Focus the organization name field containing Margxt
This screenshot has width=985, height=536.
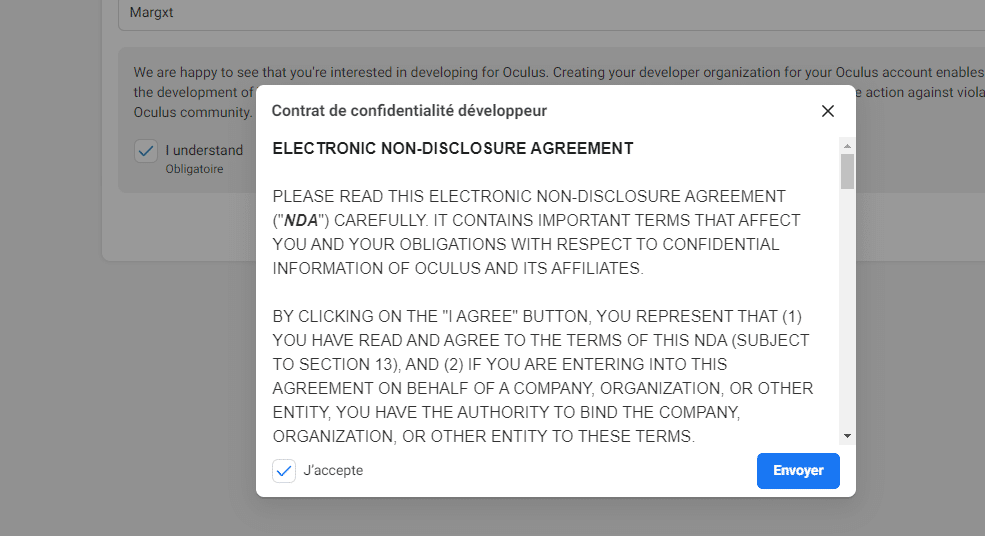(x=551, y=14)
